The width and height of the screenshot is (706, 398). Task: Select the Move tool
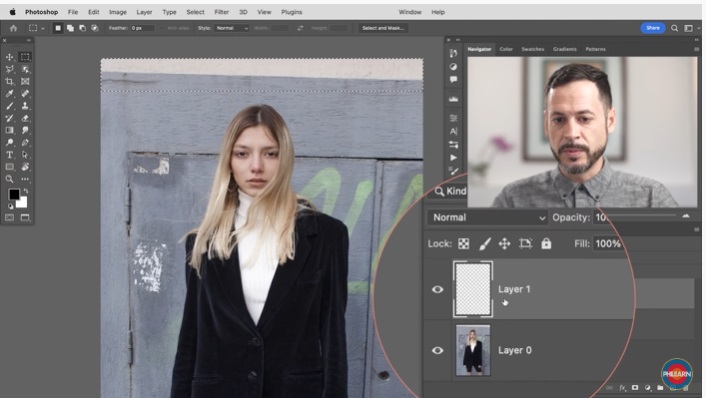coord(9,57)
